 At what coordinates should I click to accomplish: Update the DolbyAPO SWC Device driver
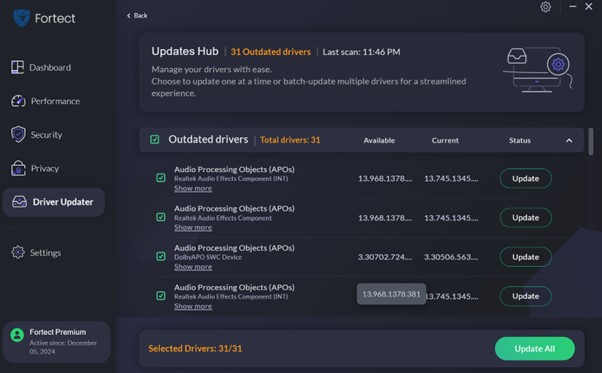(x=526, y=257)
